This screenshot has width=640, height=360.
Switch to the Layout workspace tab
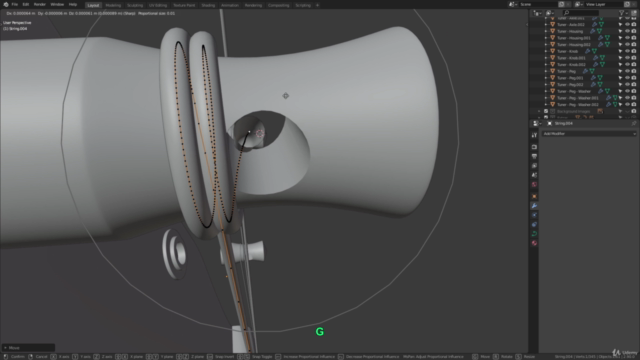(x=93, y=5)
